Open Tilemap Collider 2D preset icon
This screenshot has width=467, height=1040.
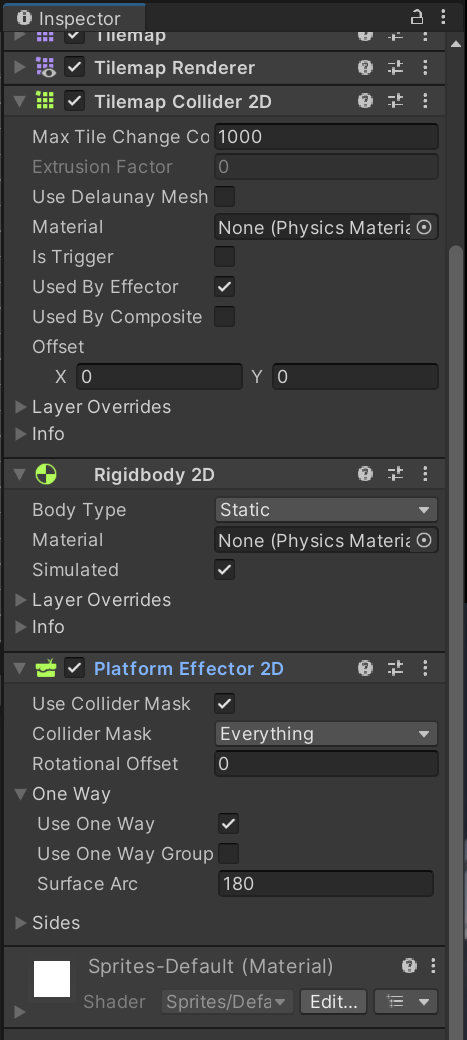point(395,101)
